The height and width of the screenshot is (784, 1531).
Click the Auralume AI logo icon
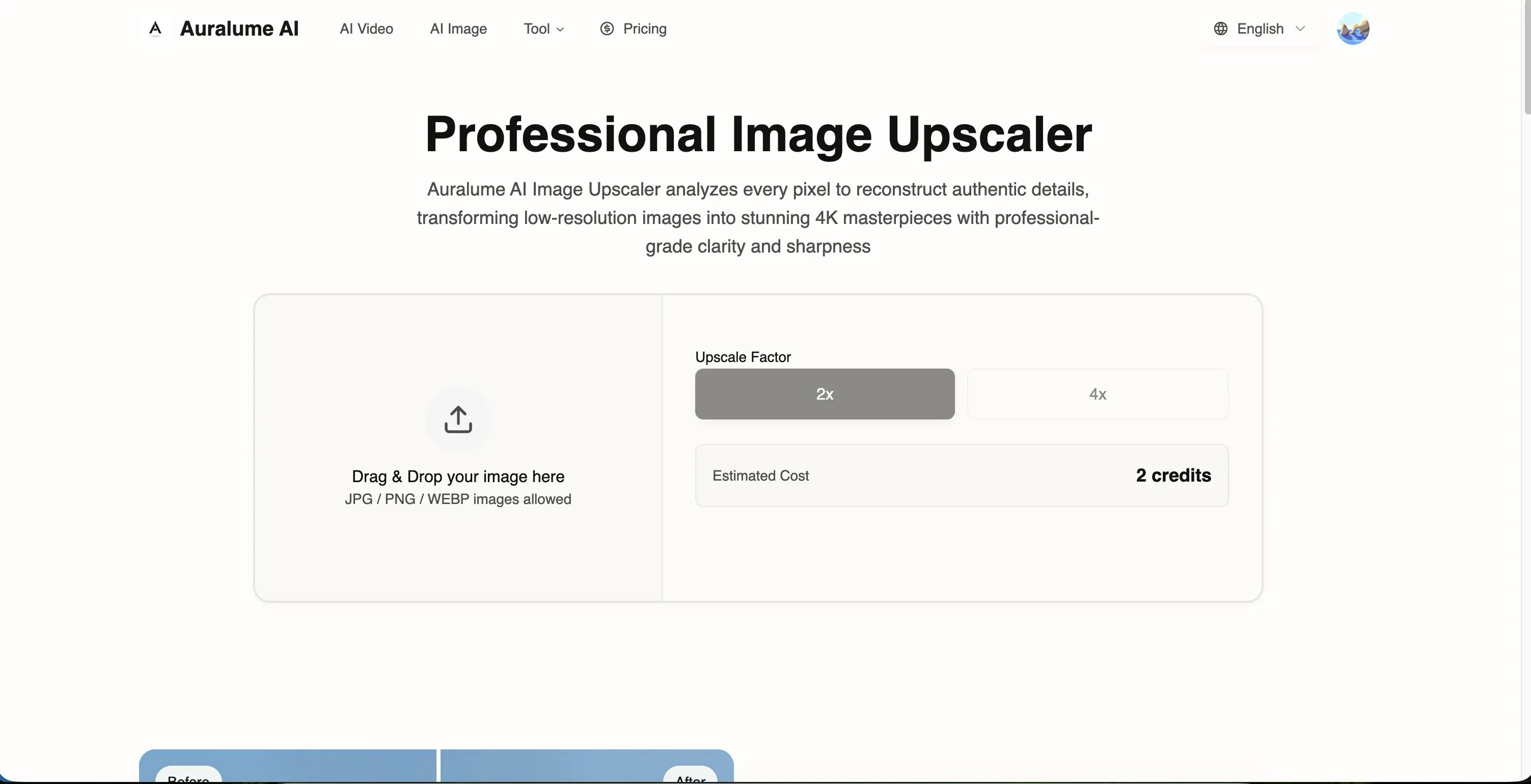tap(154, 28)
